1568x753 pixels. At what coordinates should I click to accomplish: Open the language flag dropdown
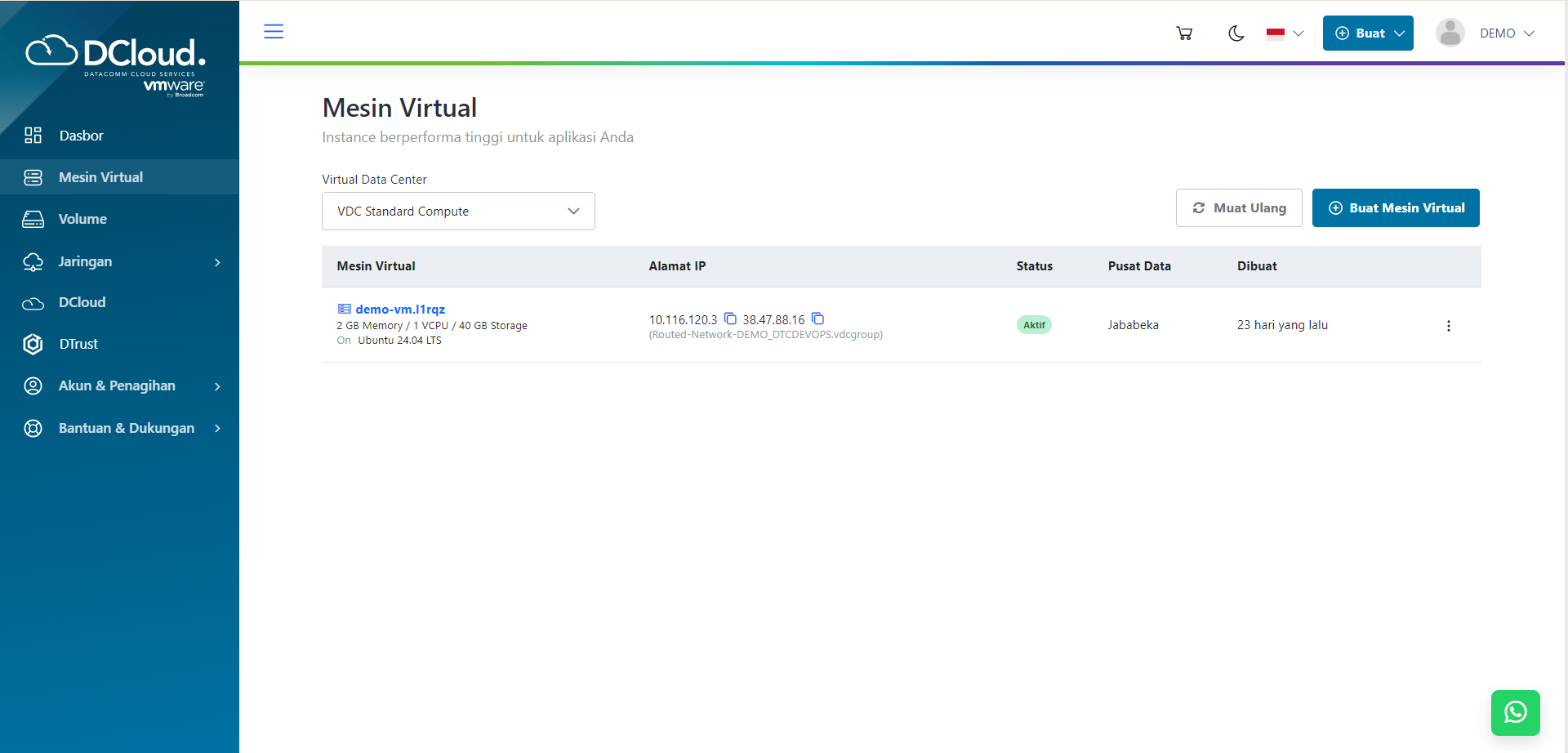1285,33
